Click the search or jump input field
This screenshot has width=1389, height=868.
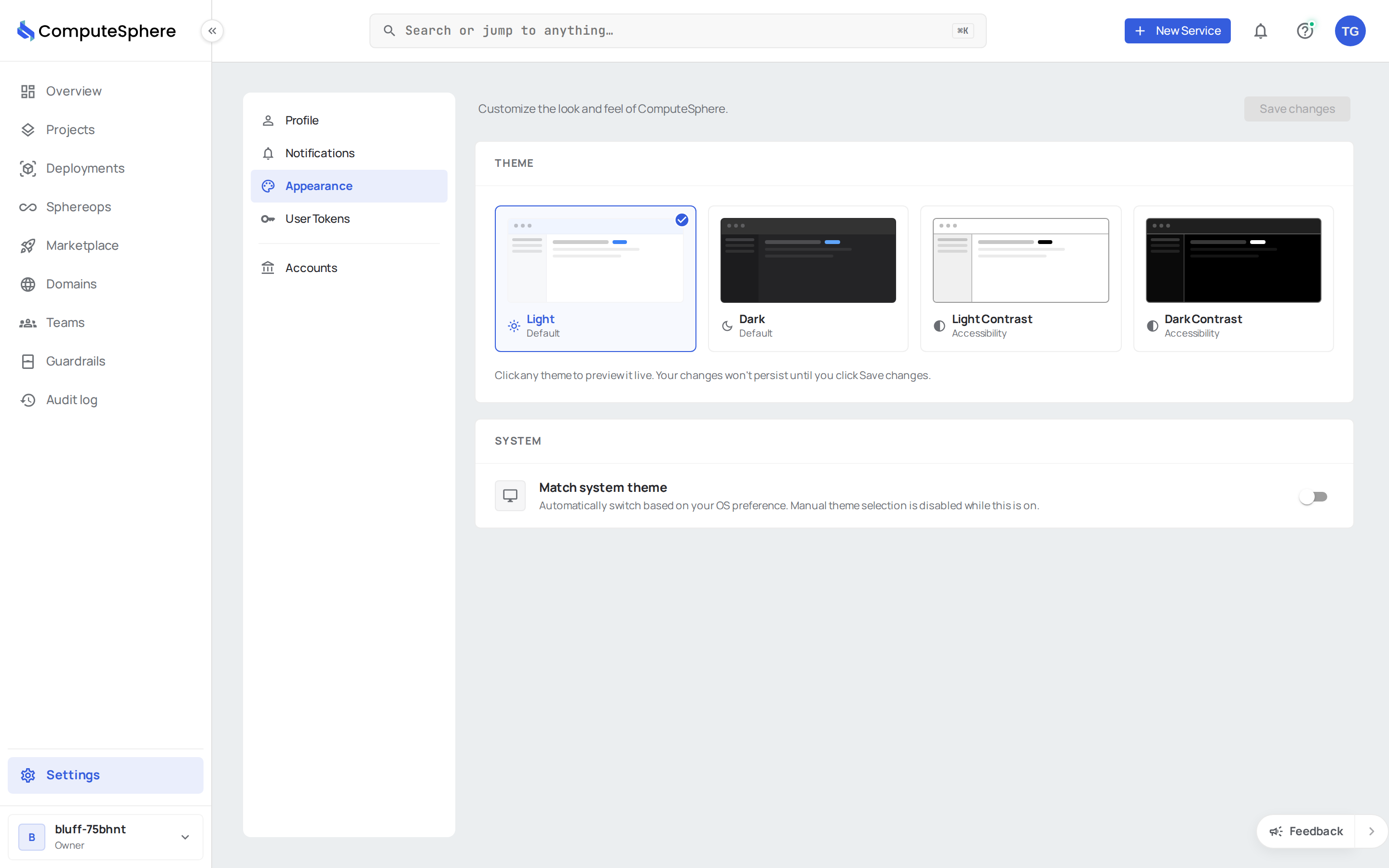point(678,31)
